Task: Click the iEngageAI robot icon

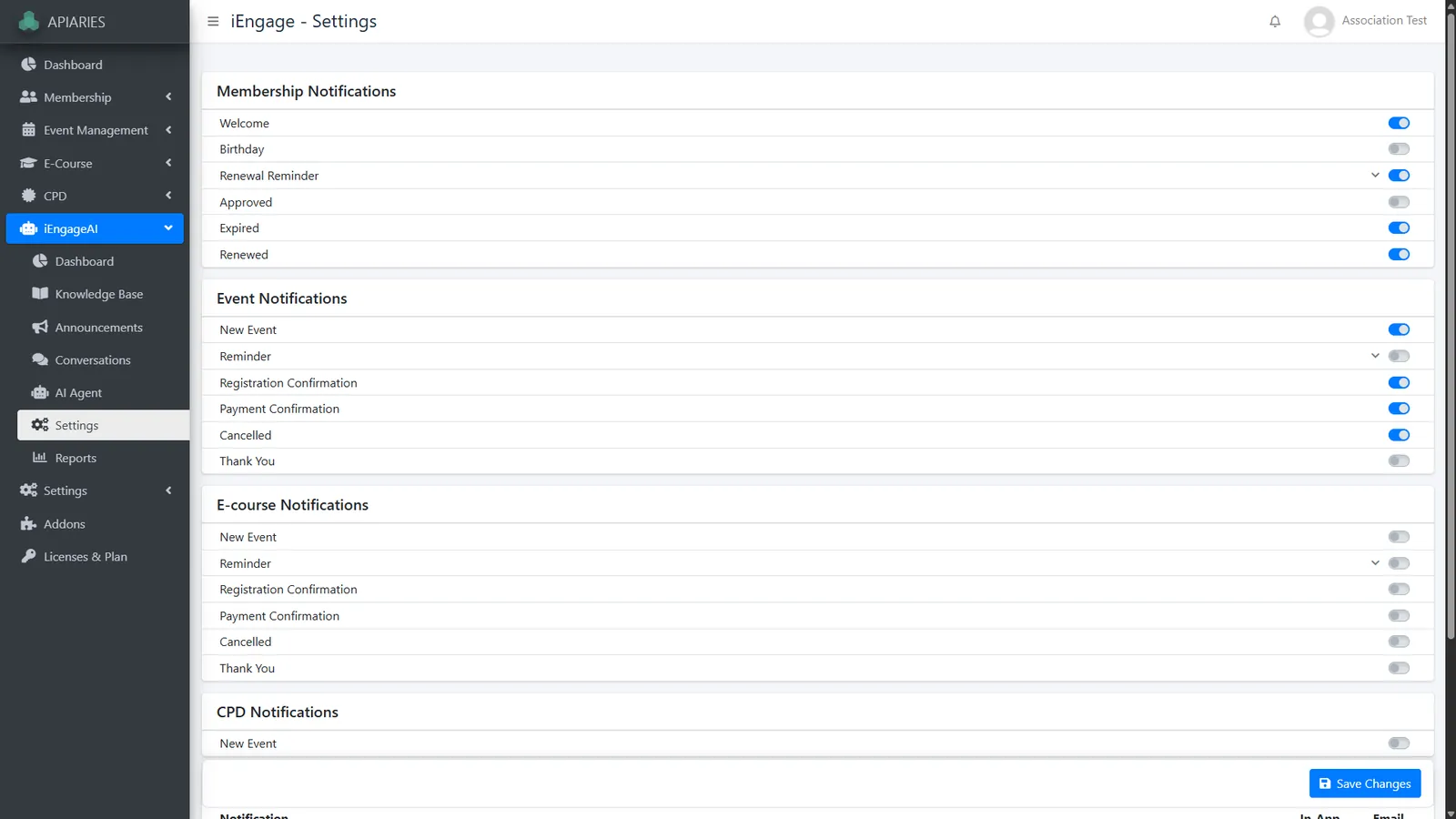Action: click(29, 228)
